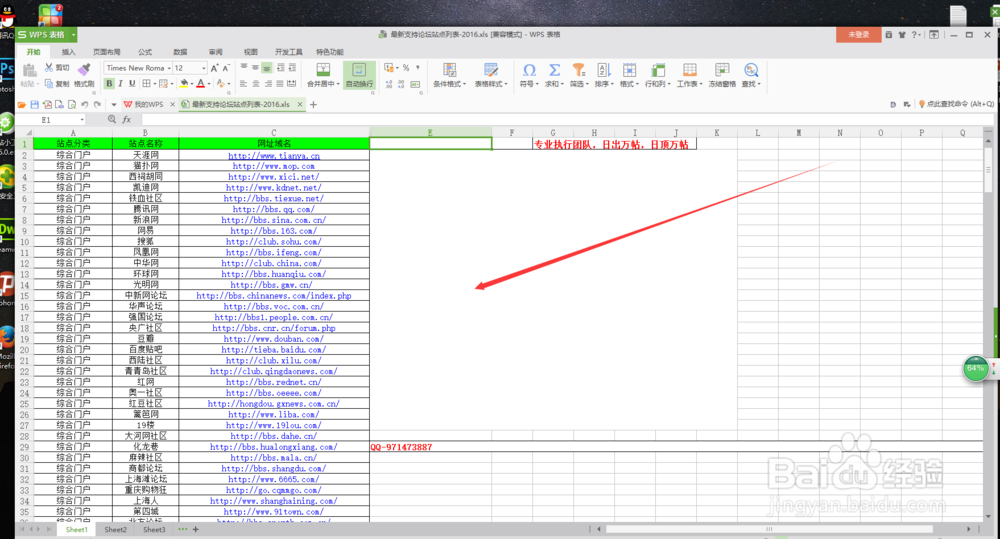Click the 未登录 login button
This screenshot has height=539, width=1000.
[x=858, y=34]
